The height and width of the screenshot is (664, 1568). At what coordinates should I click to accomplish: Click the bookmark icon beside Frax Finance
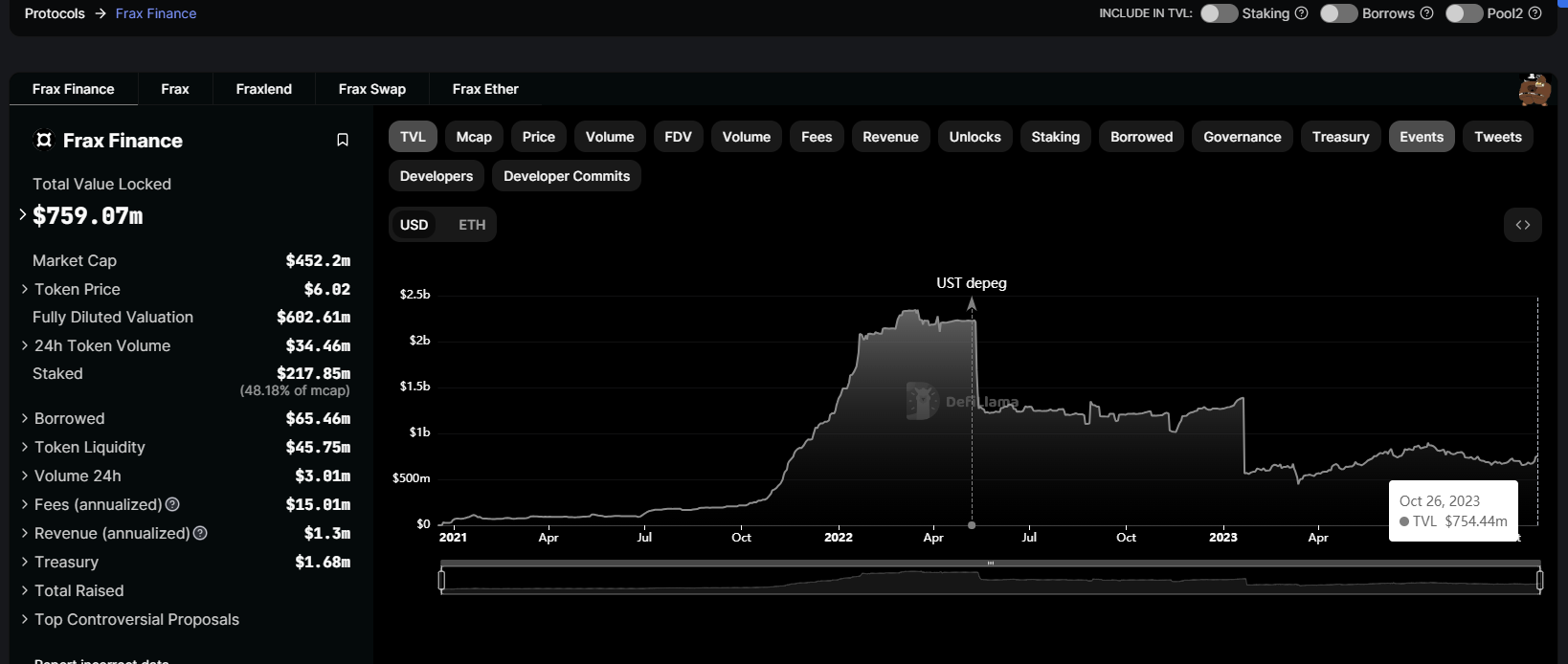pos(343,141)
